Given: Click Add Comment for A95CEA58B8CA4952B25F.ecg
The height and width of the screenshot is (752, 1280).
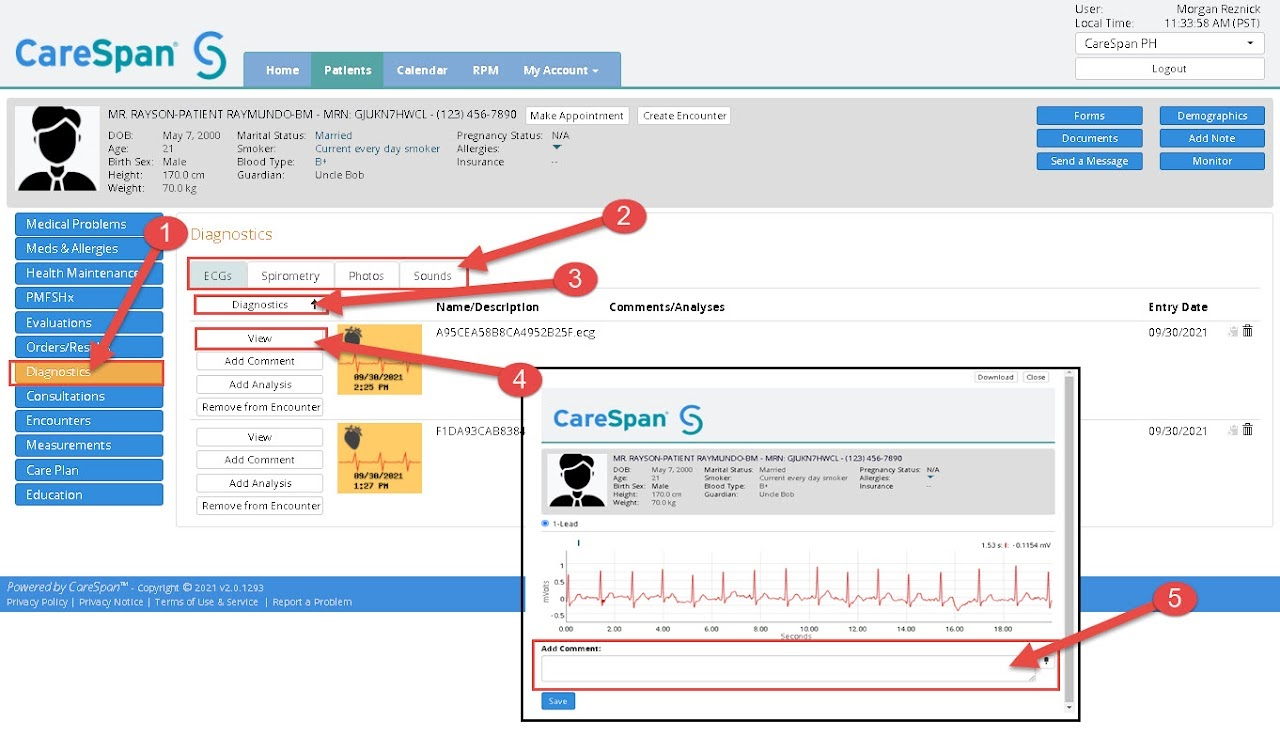Looking at the screenshot, I should click(260, 361).
